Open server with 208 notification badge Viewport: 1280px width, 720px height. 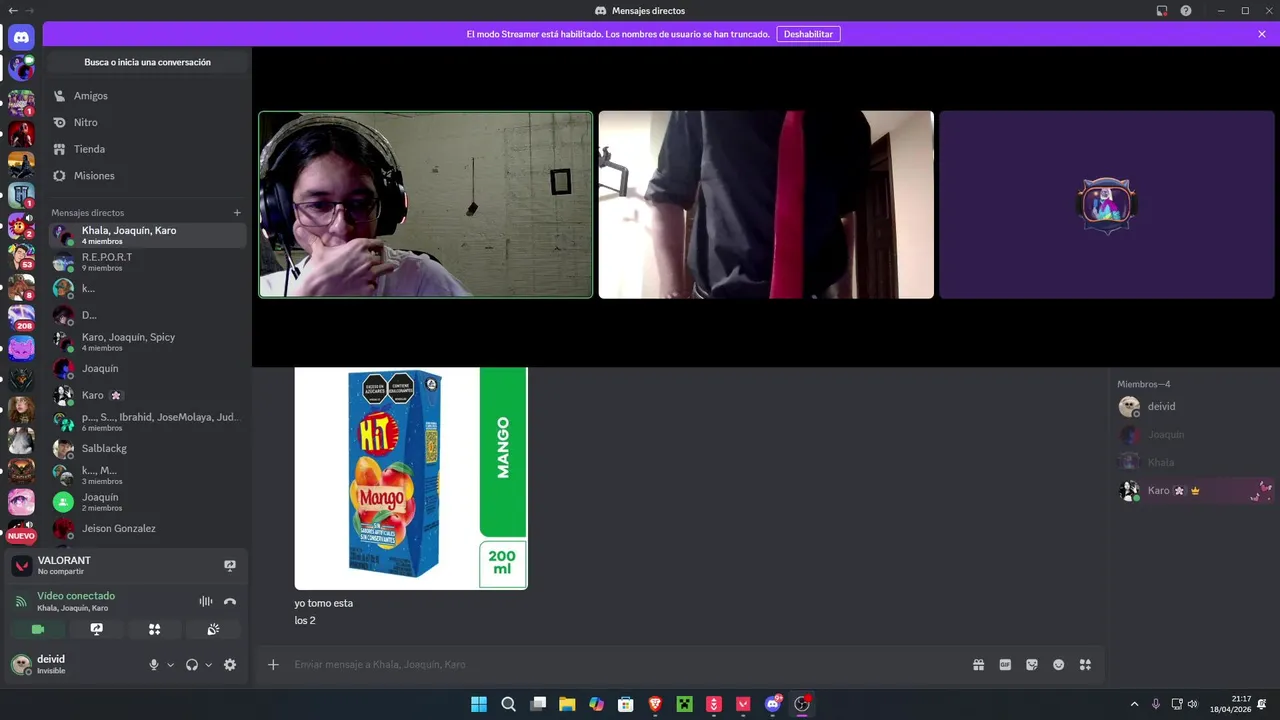point(22,317)
